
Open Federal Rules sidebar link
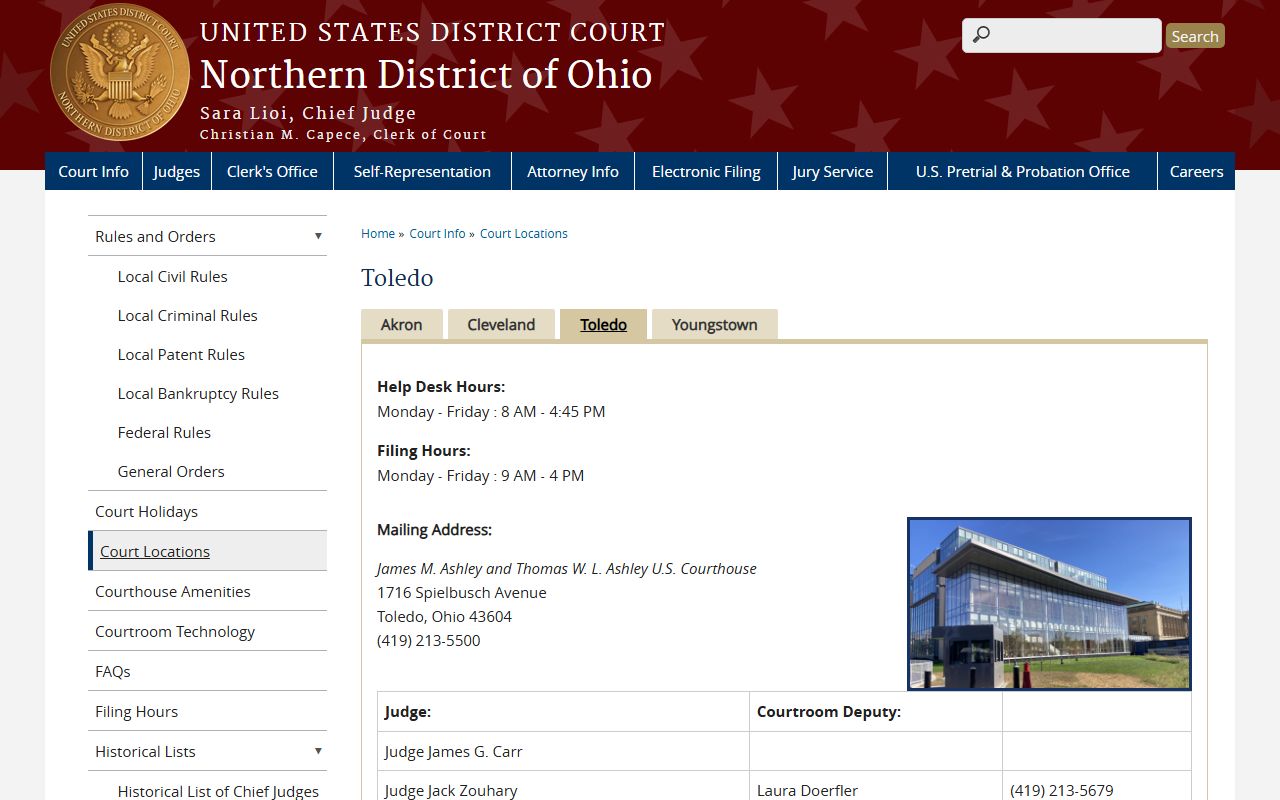pyautogui.click(x=164, y=432)
